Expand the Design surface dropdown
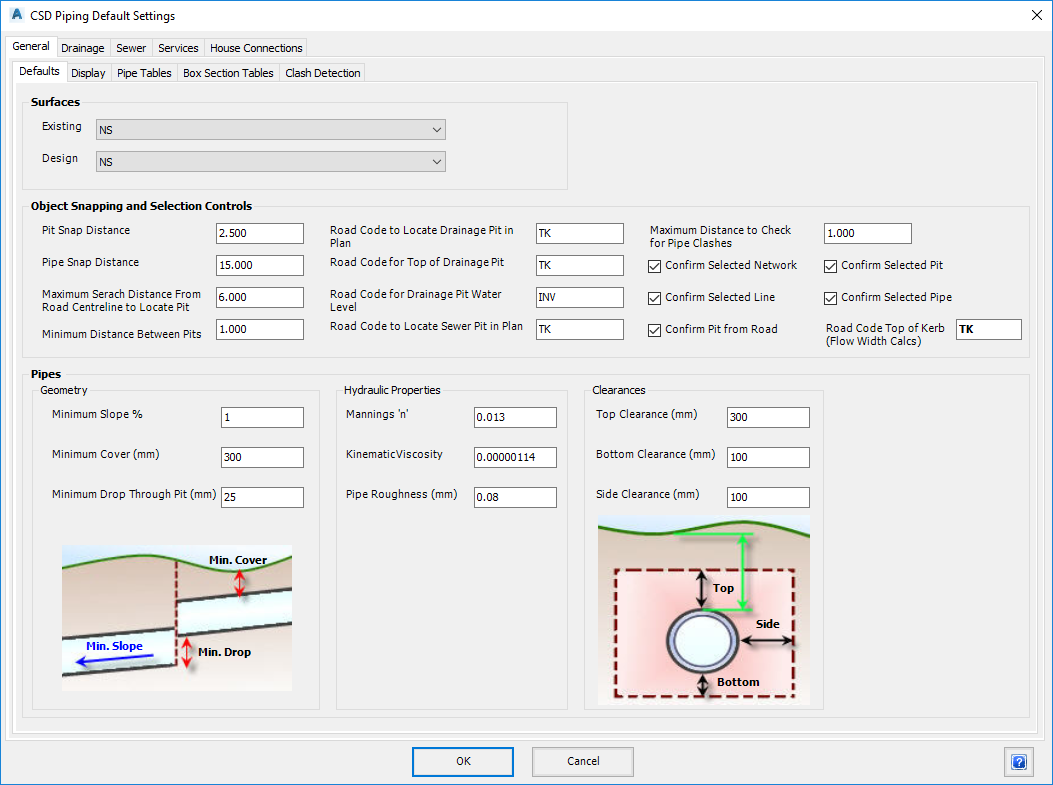The width and height of the screenshot is (1053, 785). click(x=270, y=162)
